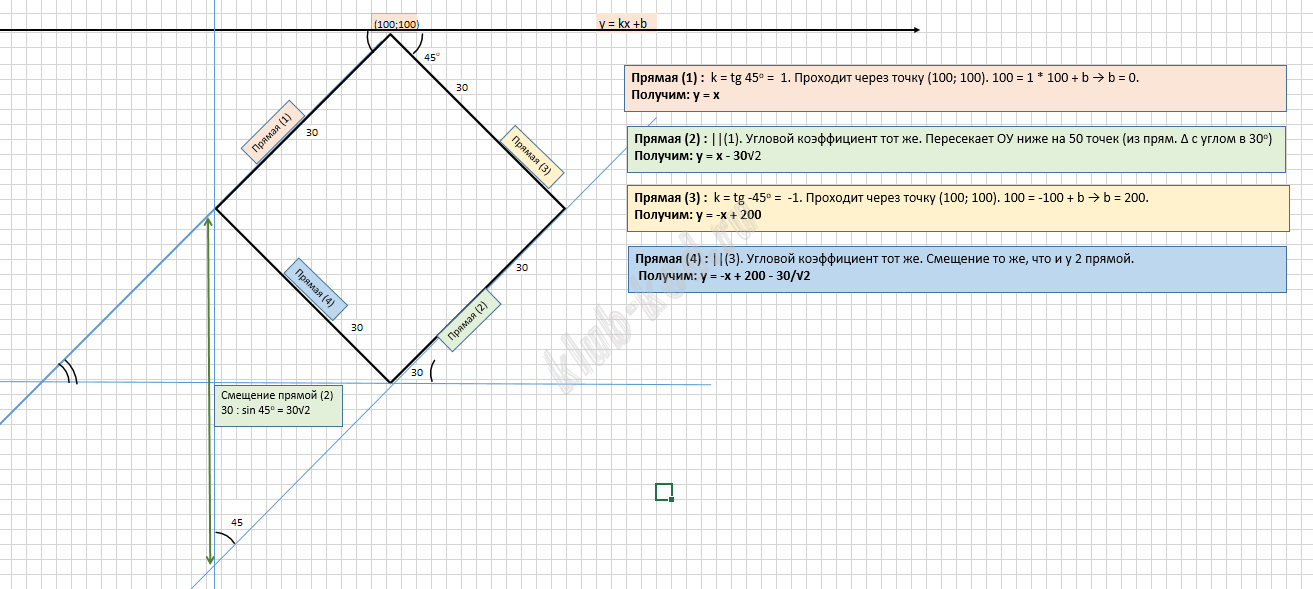The height and width of the screenshot is (589, 1313).
Task: Select the "(100;100)" coordinate label
Action: 396,23
